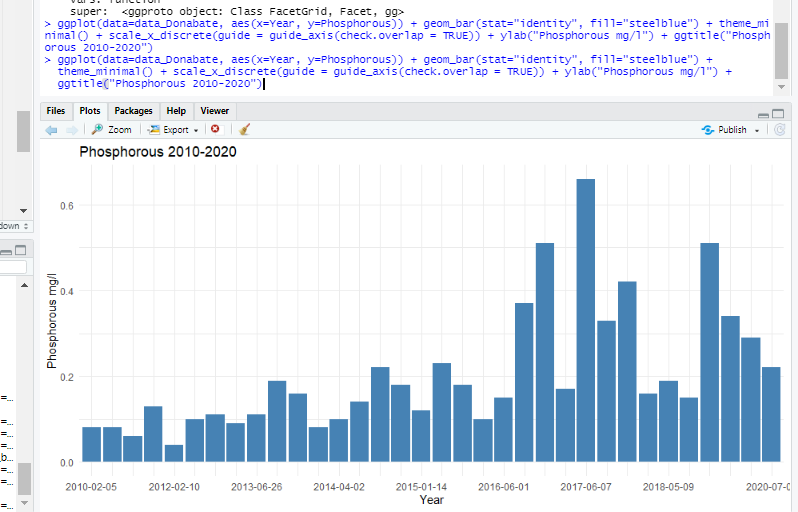The image size is (798, 512).
Task: Maximize the Plots pane
Action: pos(780,113)
